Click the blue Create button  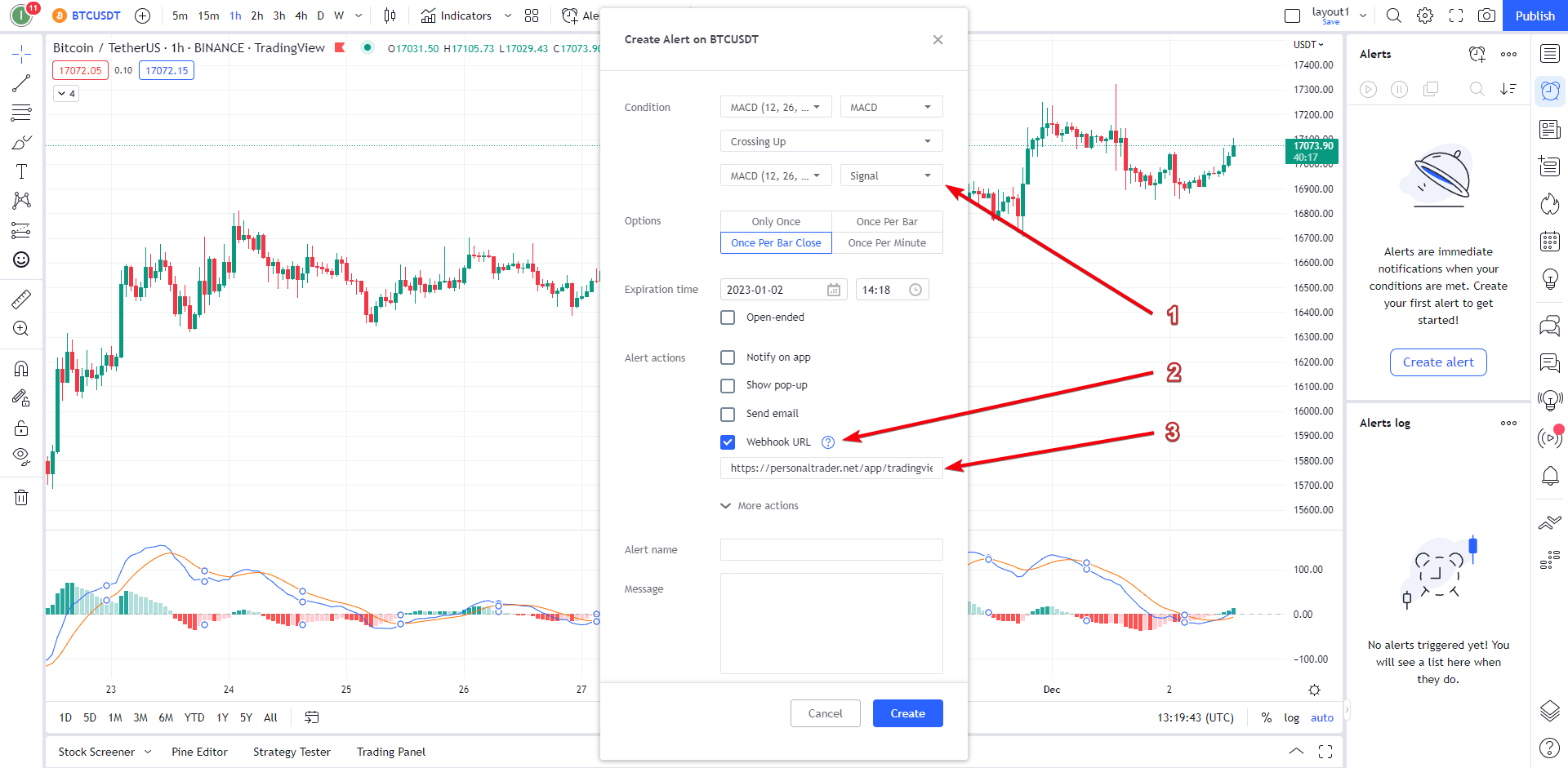click(907, 713)
